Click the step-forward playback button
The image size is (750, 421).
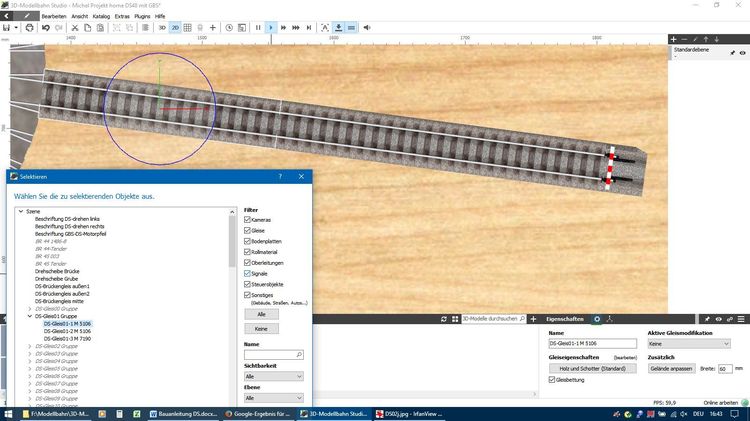click(309, 28)
